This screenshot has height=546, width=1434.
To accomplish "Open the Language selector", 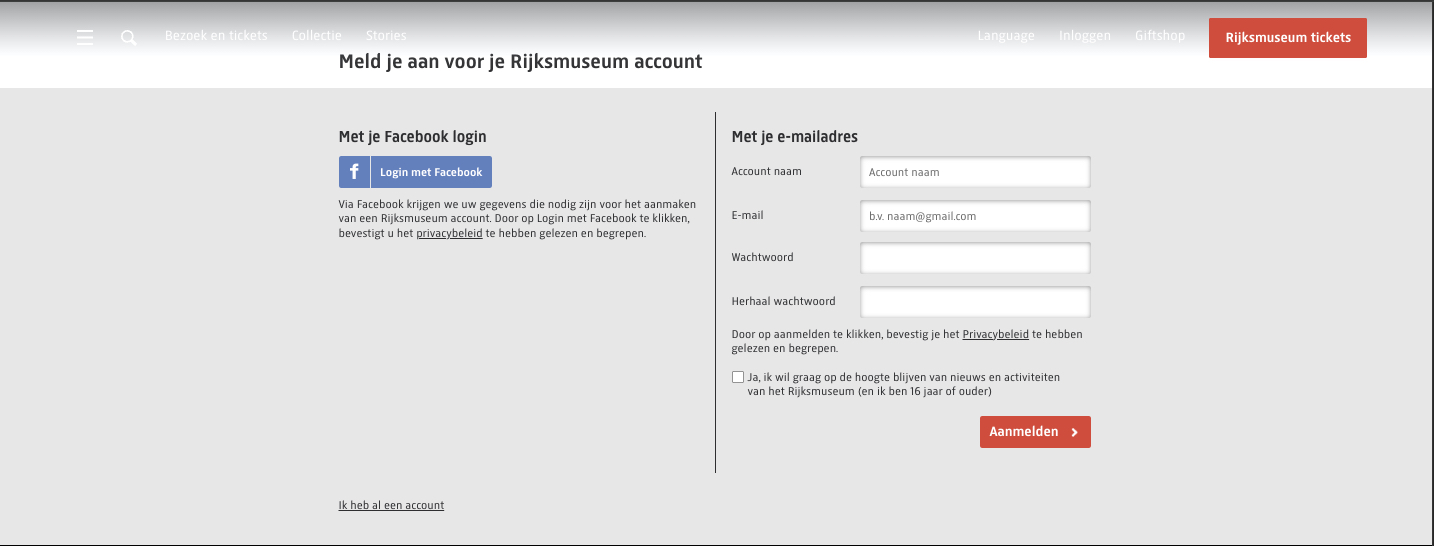I will click(1006, 36).
